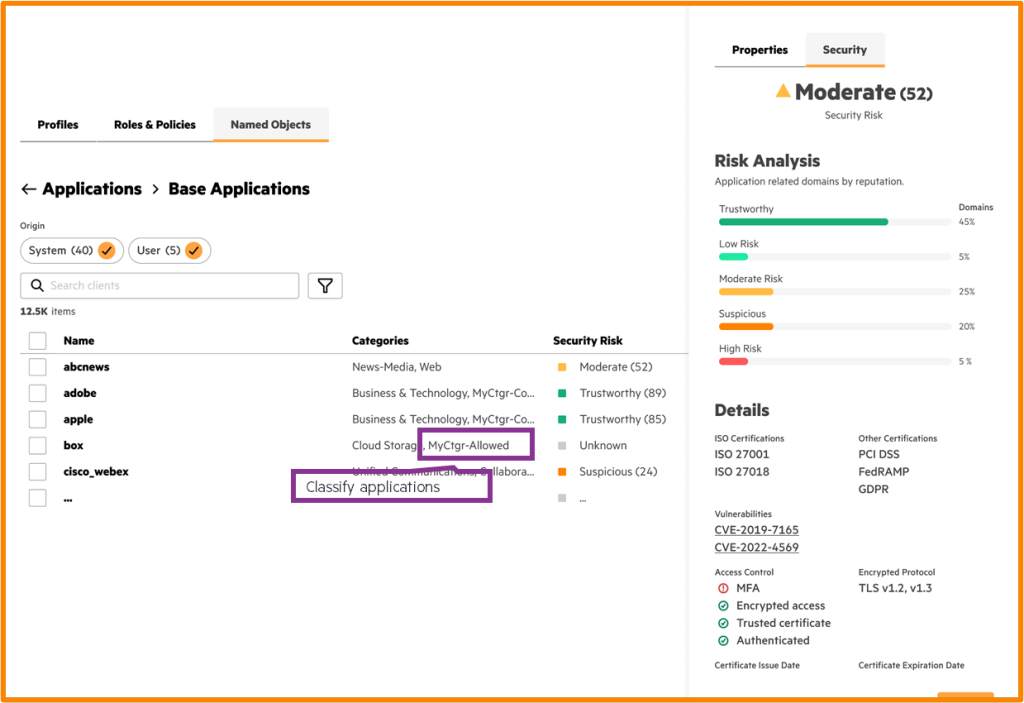Click the back arrow beside Applications
The width and height of the screenshot is (1024, 703).
click(29, 189)
